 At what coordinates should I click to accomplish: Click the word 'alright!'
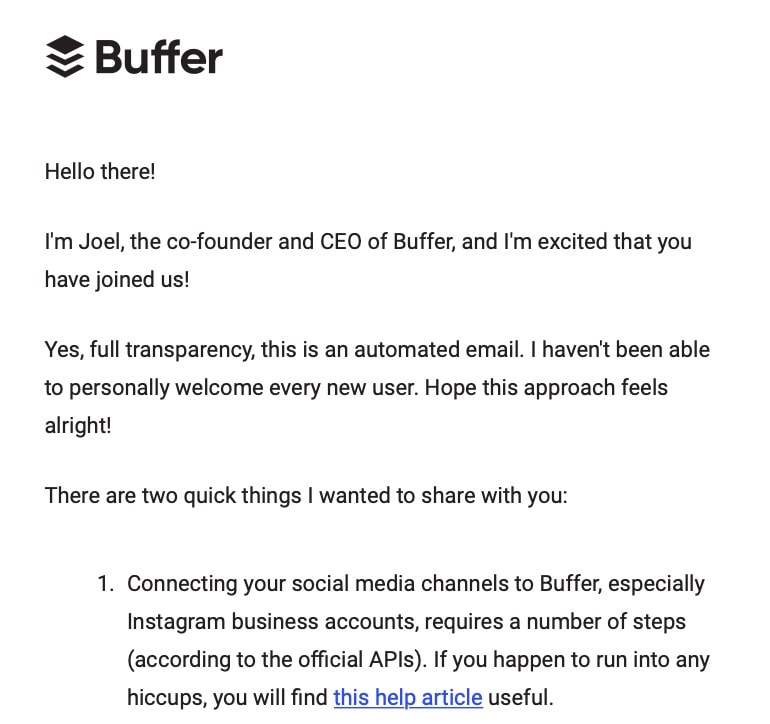[x=78, y=425]
